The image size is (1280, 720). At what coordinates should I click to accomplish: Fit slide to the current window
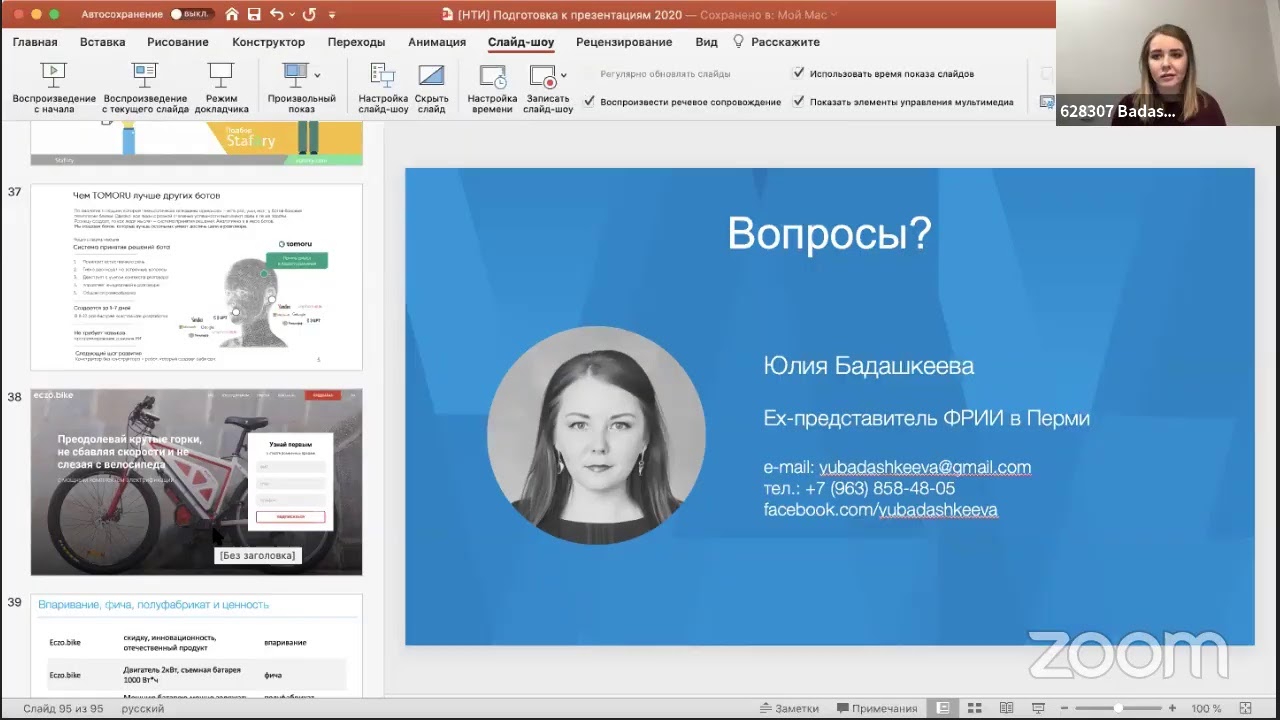1244,708
